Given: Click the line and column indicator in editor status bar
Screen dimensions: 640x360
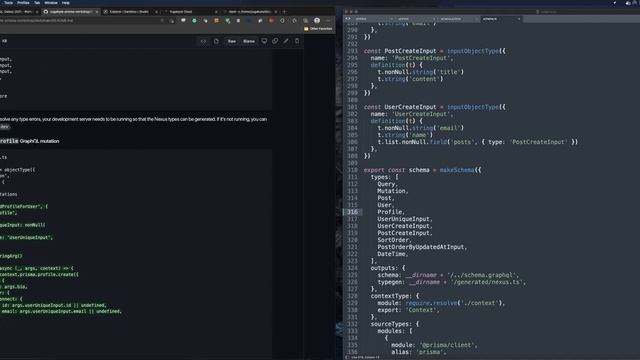Looking at the screenshot, I should coord(365,357).
